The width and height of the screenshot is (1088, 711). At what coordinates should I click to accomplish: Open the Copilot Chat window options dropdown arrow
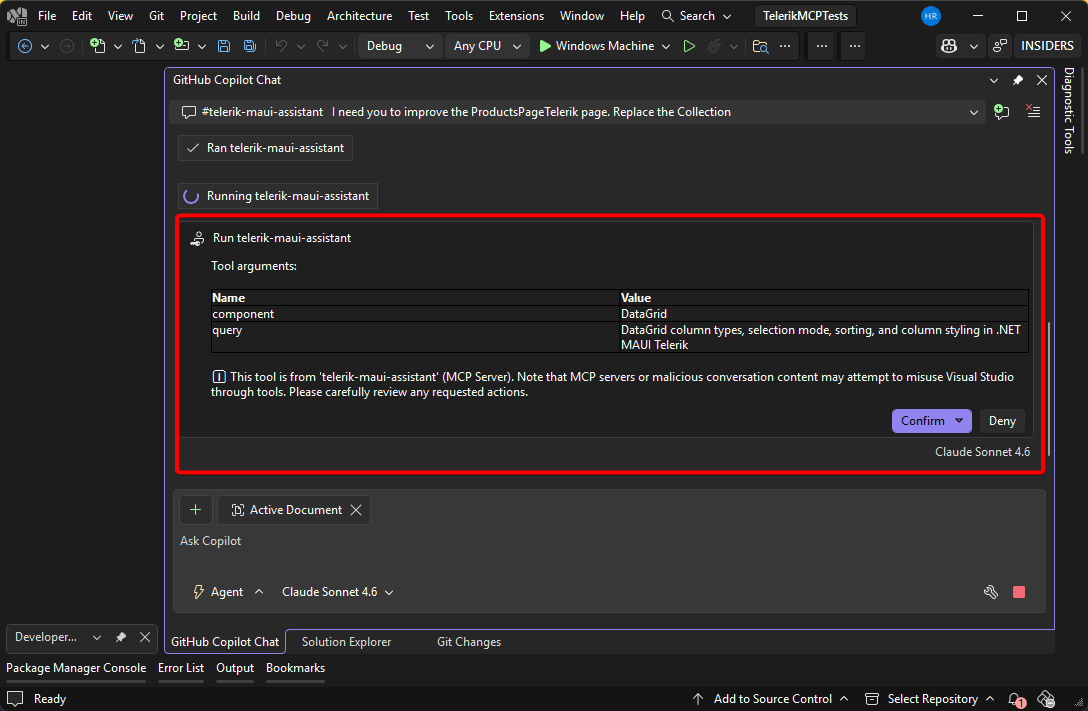[x=994, y=80]
